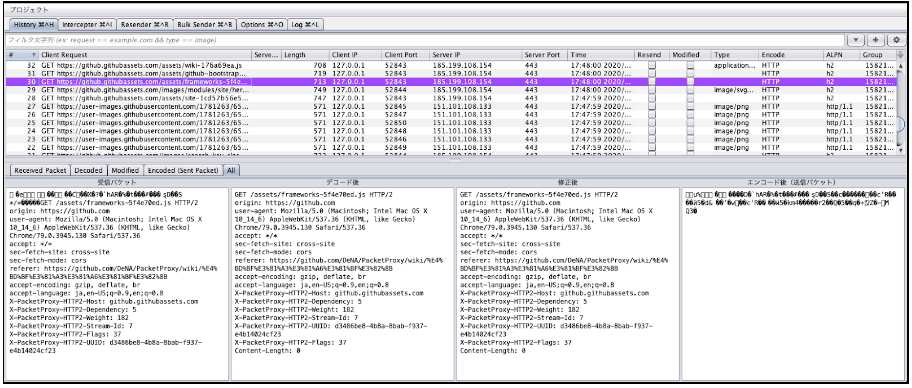The height and width of the screenshot is (388, 912).
Task: Tick the Modified checkbox for packet 22
Action: [690, 148]
